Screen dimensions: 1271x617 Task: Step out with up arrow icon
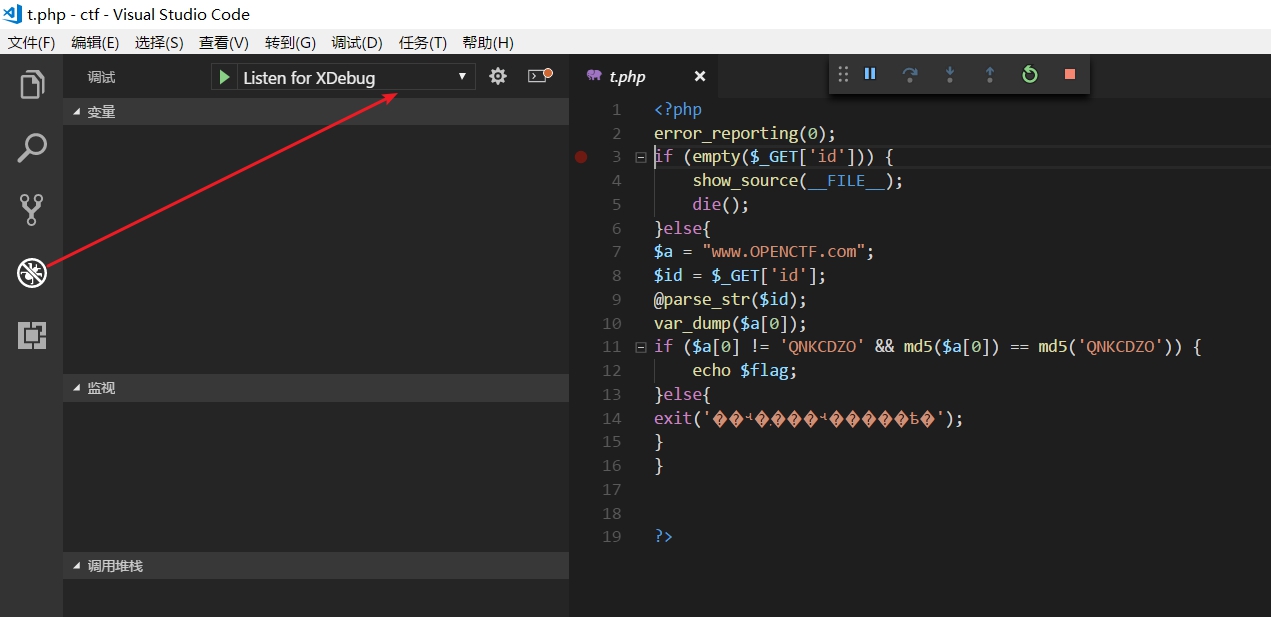click(x=990, y=74)
